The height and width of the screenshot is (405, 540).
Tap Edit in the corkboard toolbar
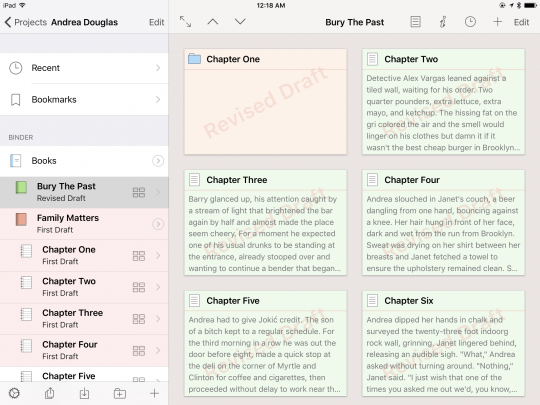[x=521, y=22]
